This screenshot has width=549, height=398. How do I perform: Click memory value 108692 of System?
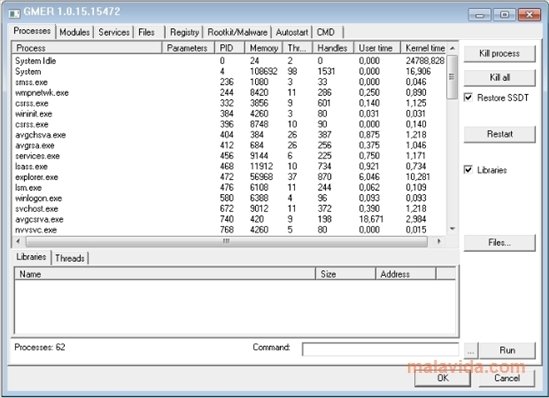tap(264, 71)
